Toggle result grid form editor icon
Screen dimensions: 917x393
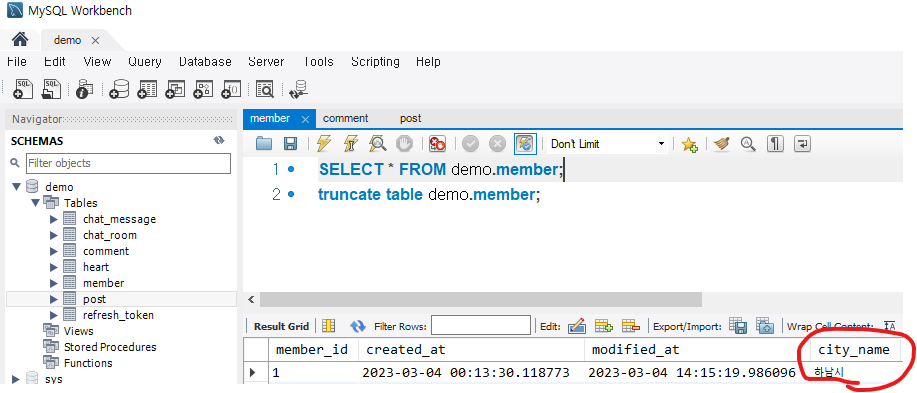[329, 326]
